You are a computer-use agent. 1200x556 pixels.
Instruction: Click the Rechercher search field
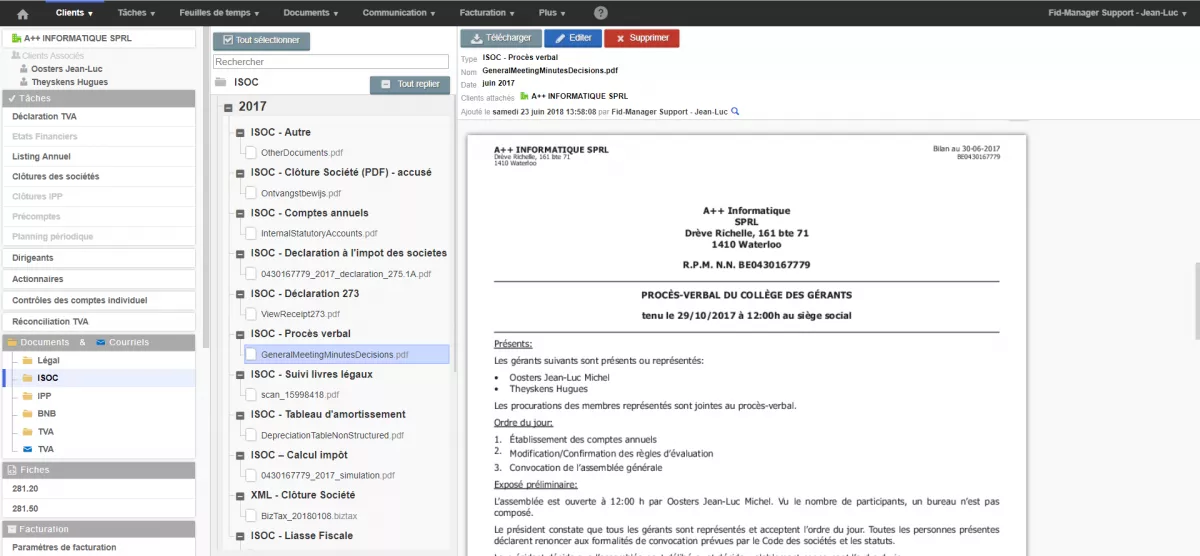tap(331, 62)
